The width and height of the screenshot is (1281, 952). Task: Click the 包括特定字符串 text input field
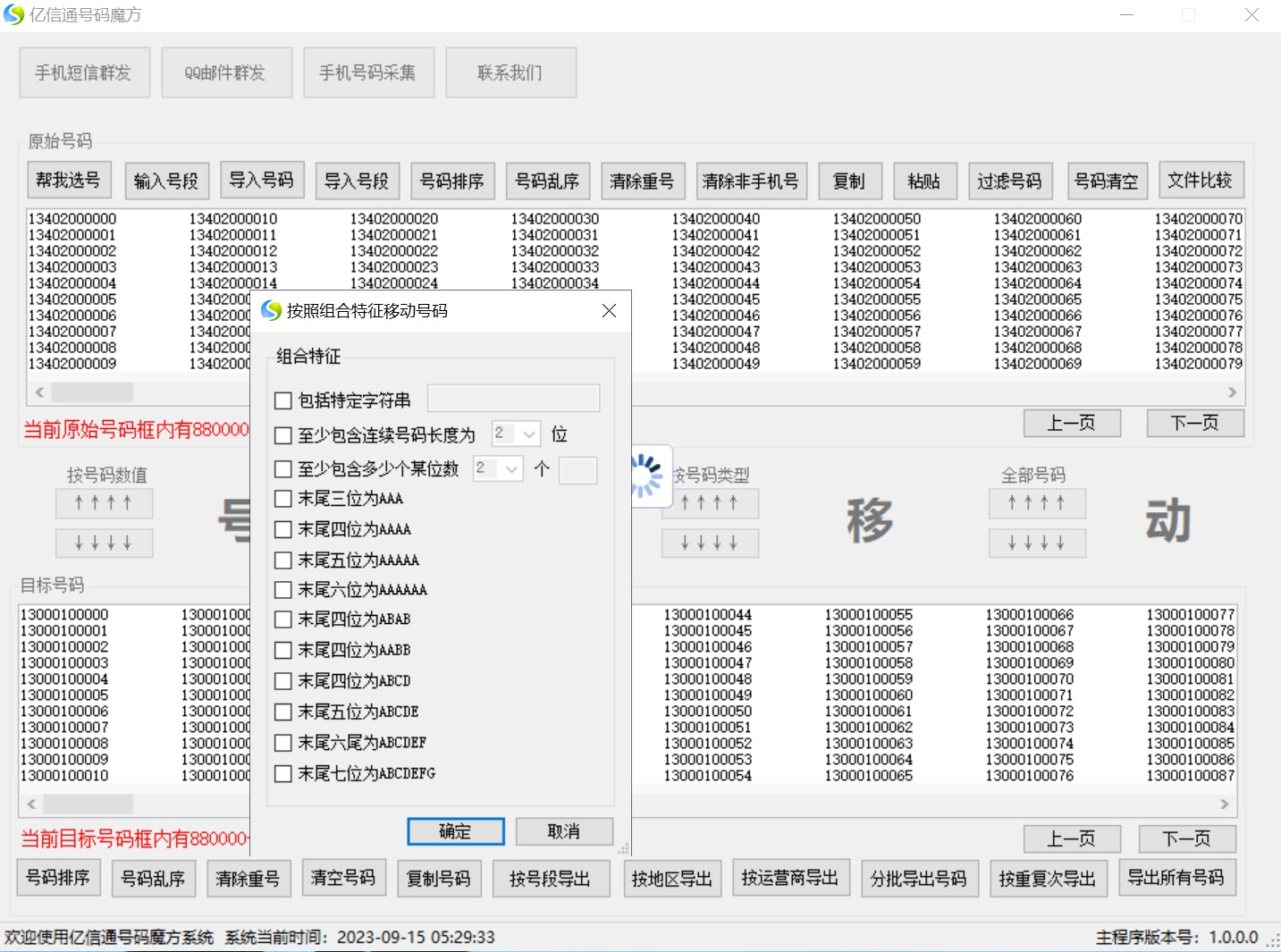[513, 399]
